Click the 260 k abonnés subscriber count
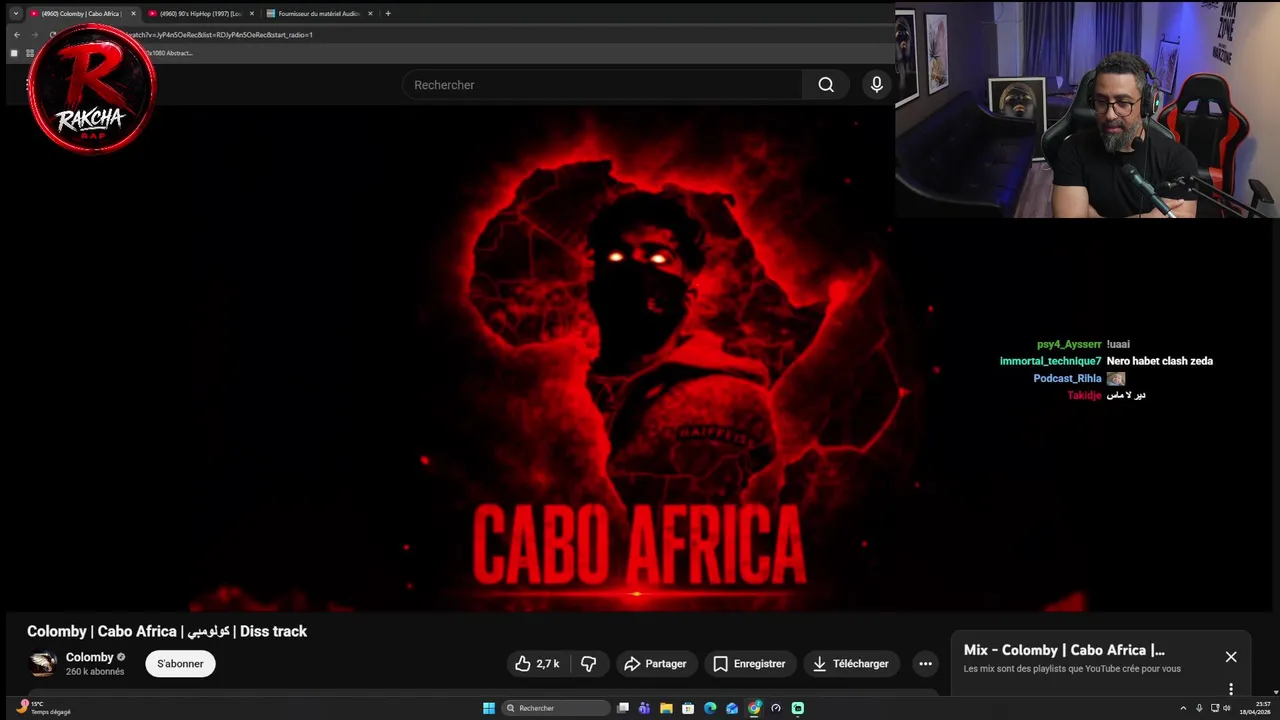Image resolution: width=1280 pixels, height=720 pixels. coord(95,672)
